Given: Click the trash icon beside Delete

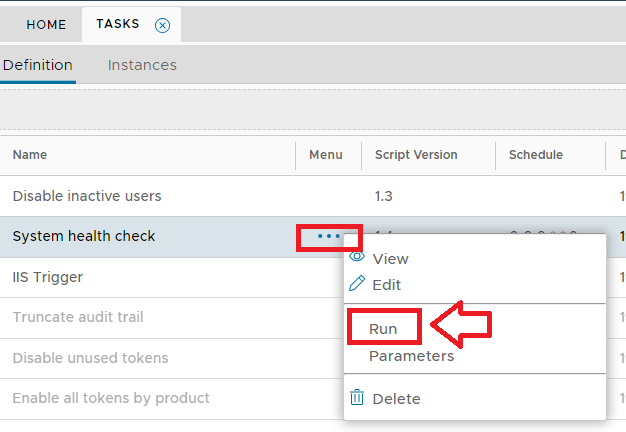Looking at the screenshot, I should click(357, 398).
